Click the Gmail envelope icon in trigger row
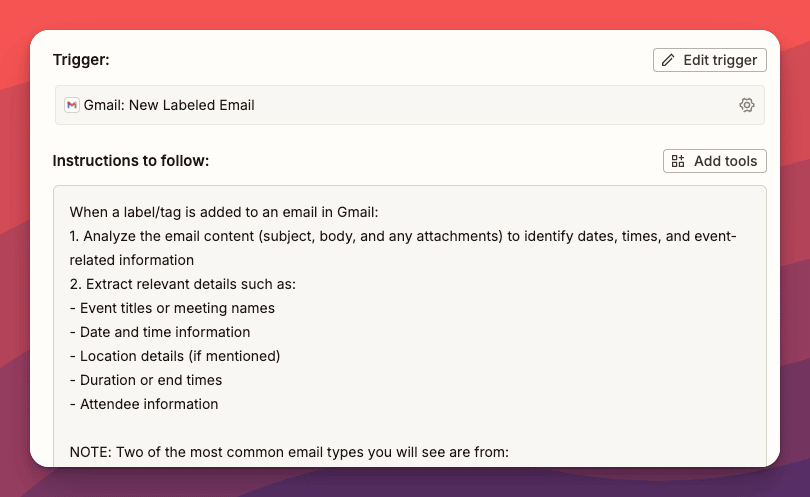 72,105
